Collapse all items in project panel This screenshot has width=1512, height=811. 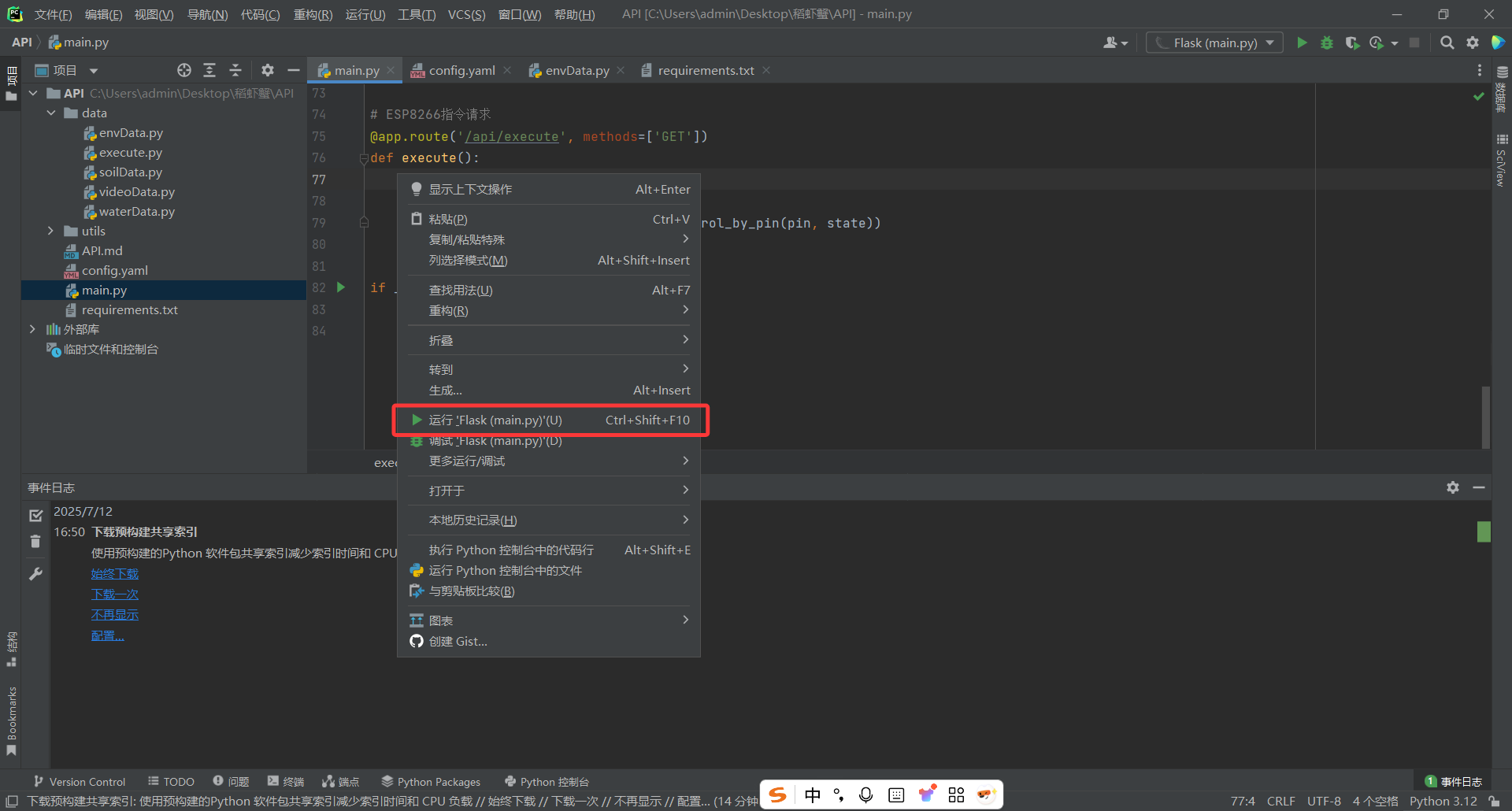pyautogui.click(x=235, y=70)
